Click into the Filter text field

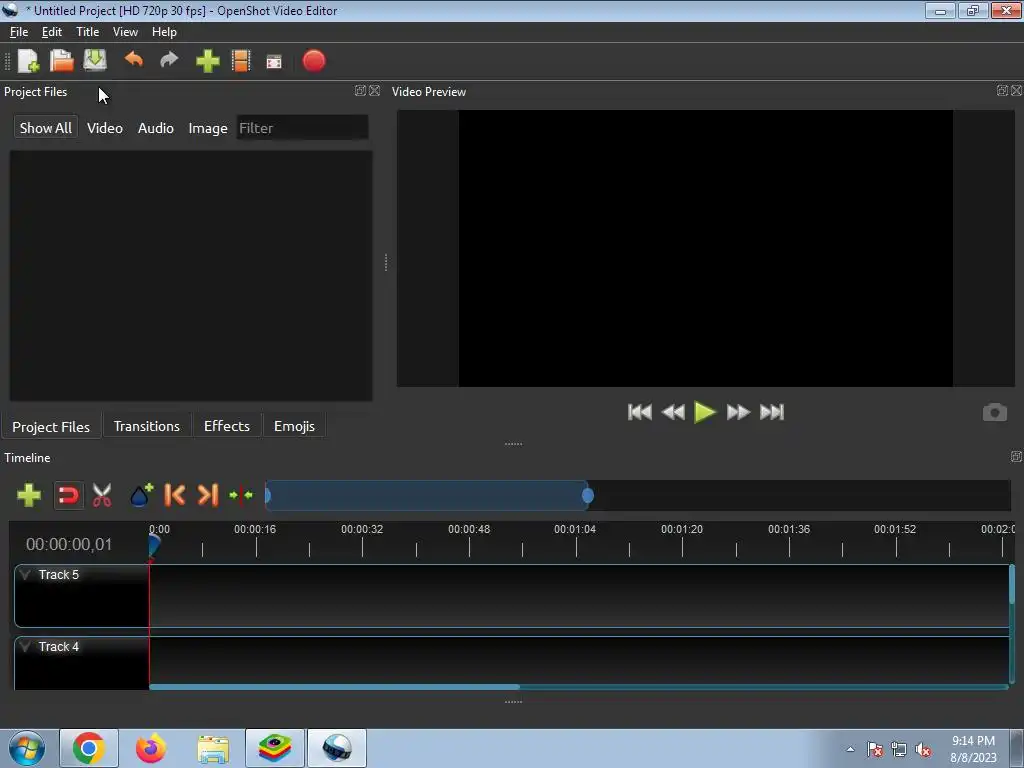(x=302, y=128)
